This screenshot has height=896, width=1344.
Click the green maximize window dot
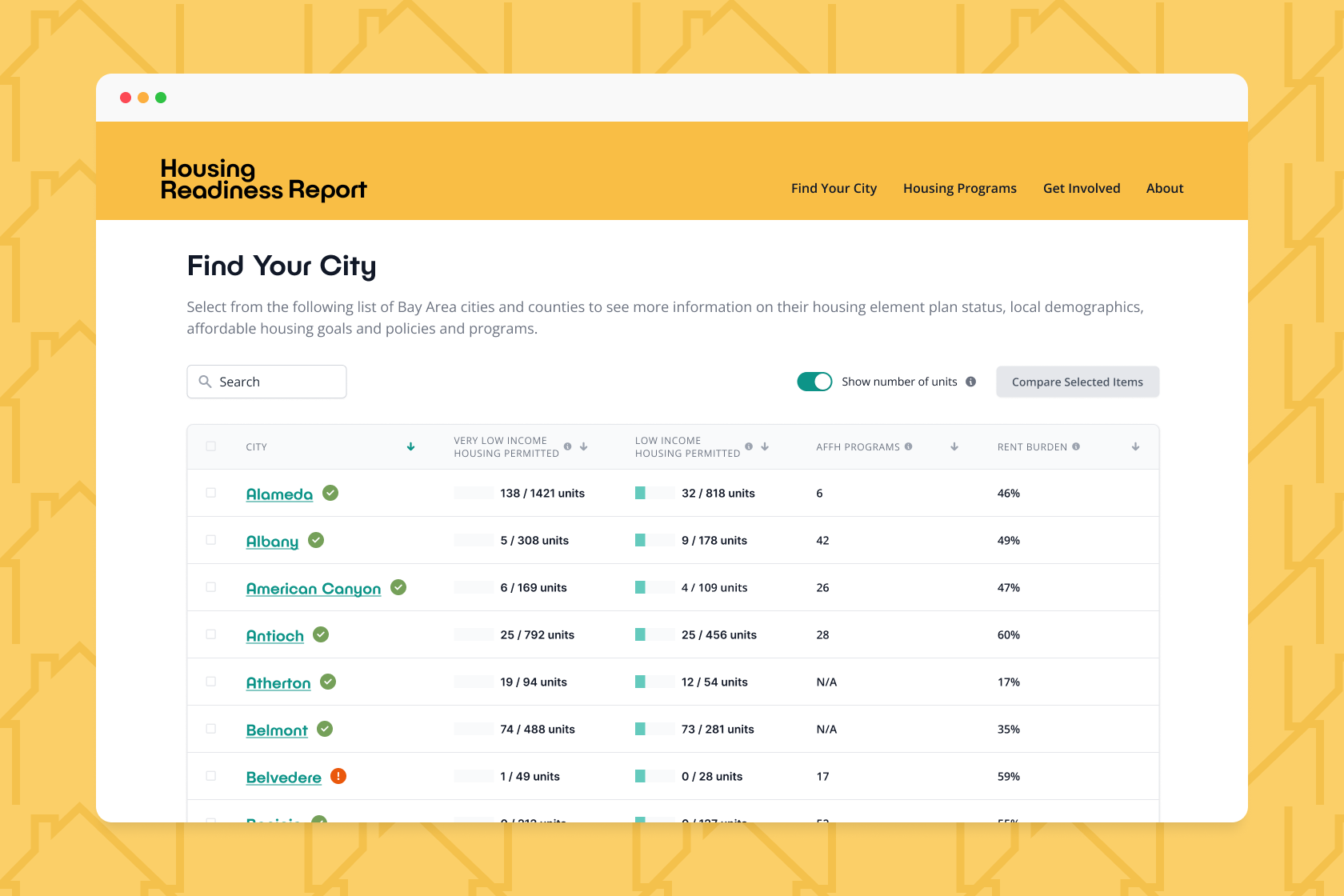tap(161, 98)
